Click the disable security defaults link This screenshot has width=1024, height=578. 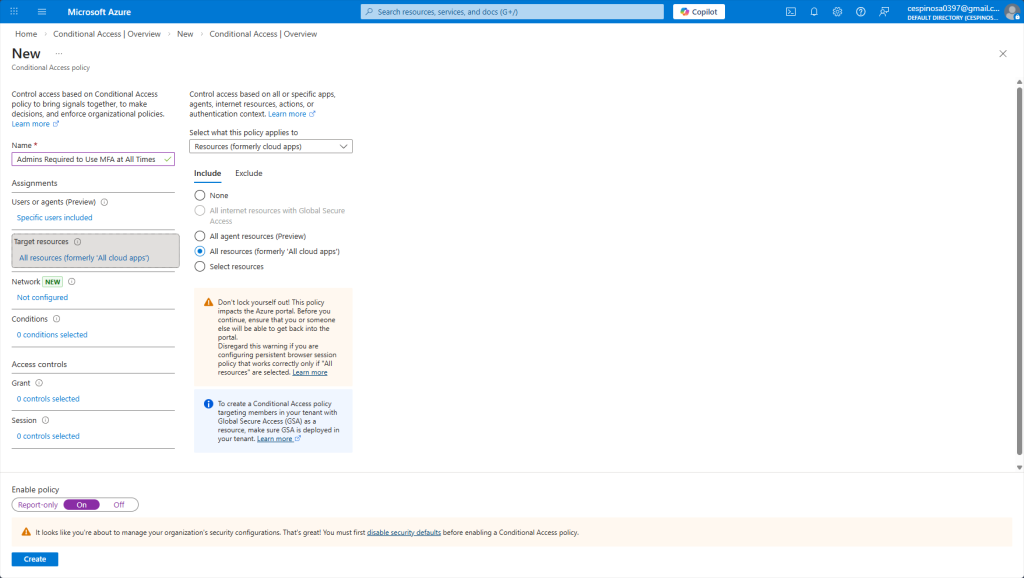[403, 533]
